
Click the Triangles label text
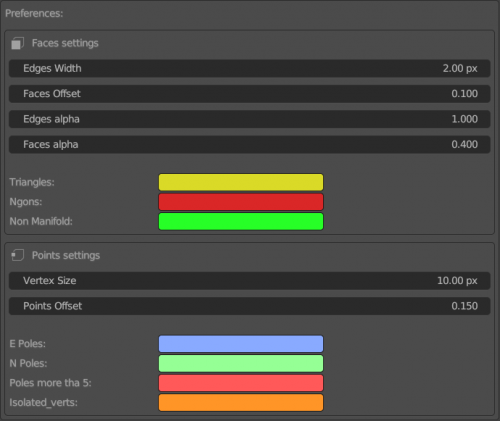click(32, 182)
